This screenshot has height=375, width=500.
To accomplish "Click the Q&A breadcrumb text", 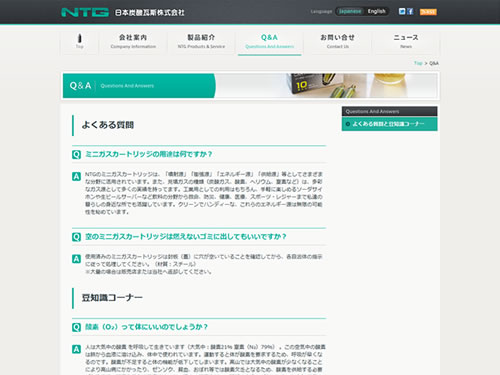I will click(x=434, y=63).
